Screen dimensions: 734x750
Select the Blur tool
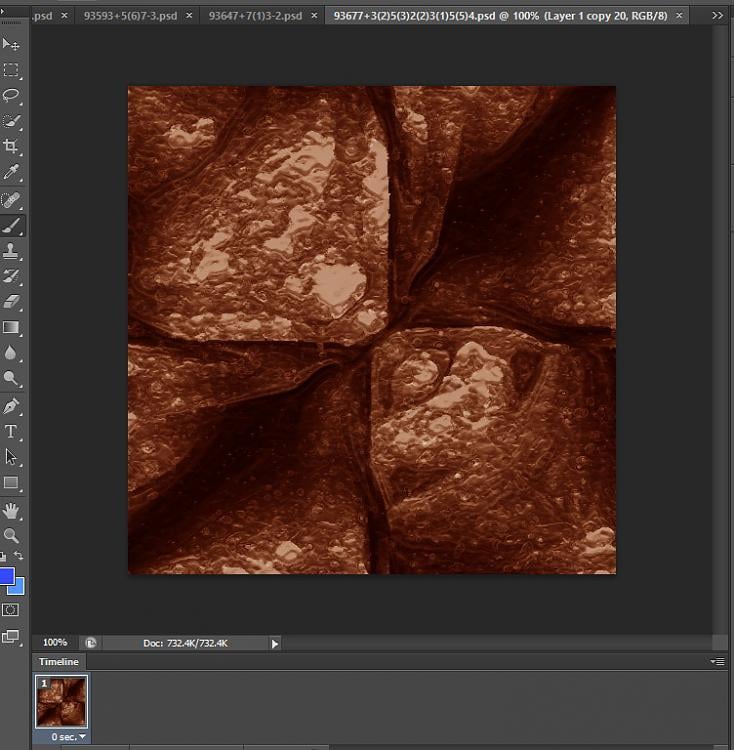[11, 353]
